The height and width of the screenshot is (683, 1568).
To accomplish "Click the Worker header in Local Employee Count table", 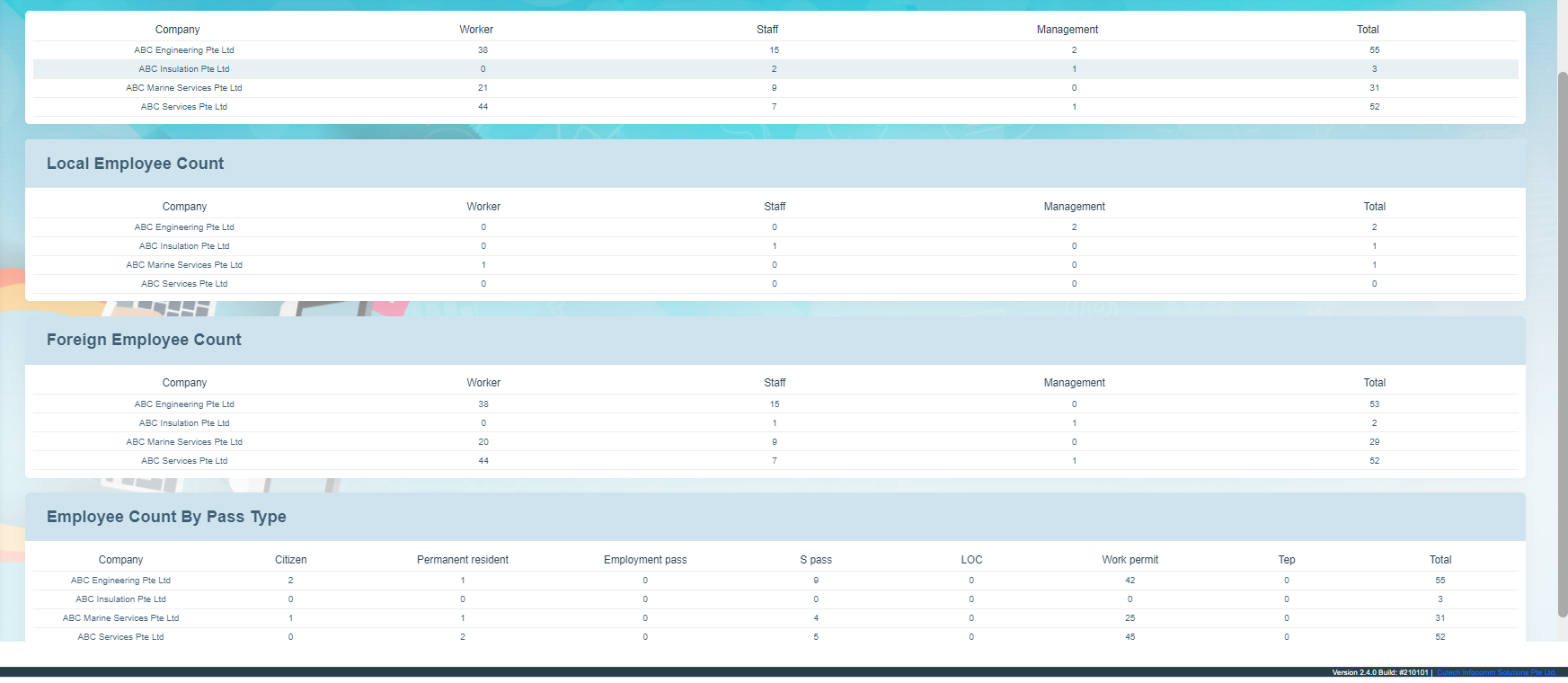I will pos(483,207).
